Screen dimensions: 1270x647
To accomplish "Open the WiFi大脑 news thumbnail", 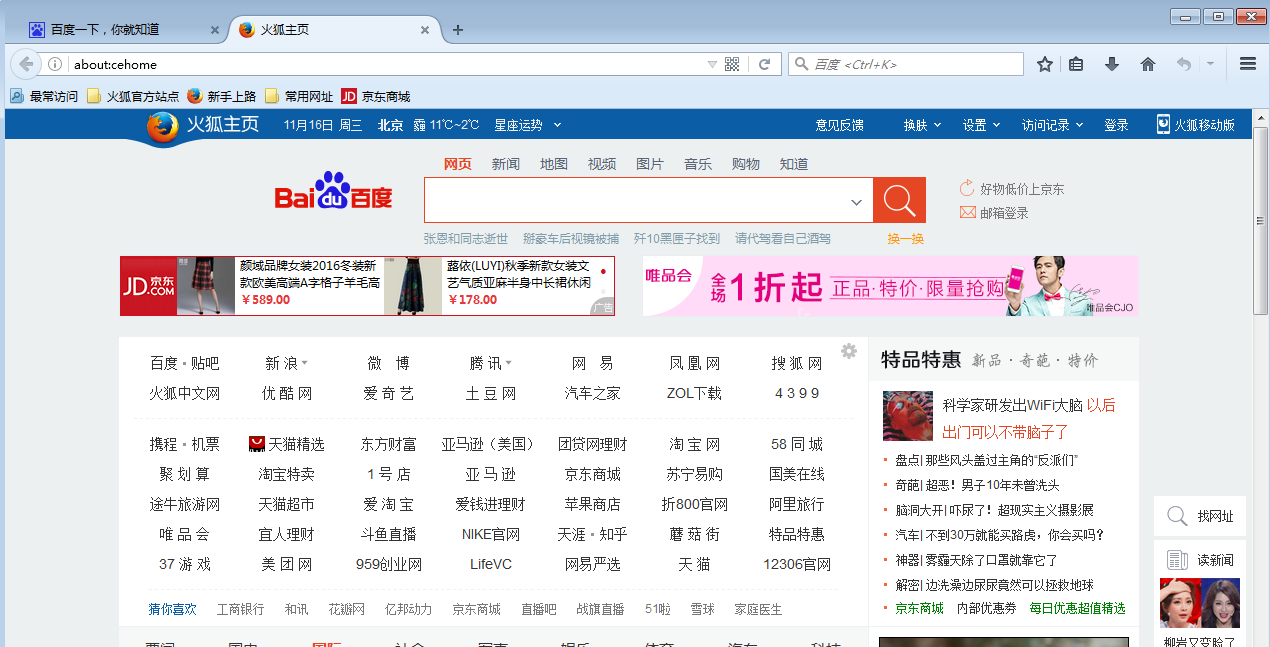I will [x=908, y=416].
